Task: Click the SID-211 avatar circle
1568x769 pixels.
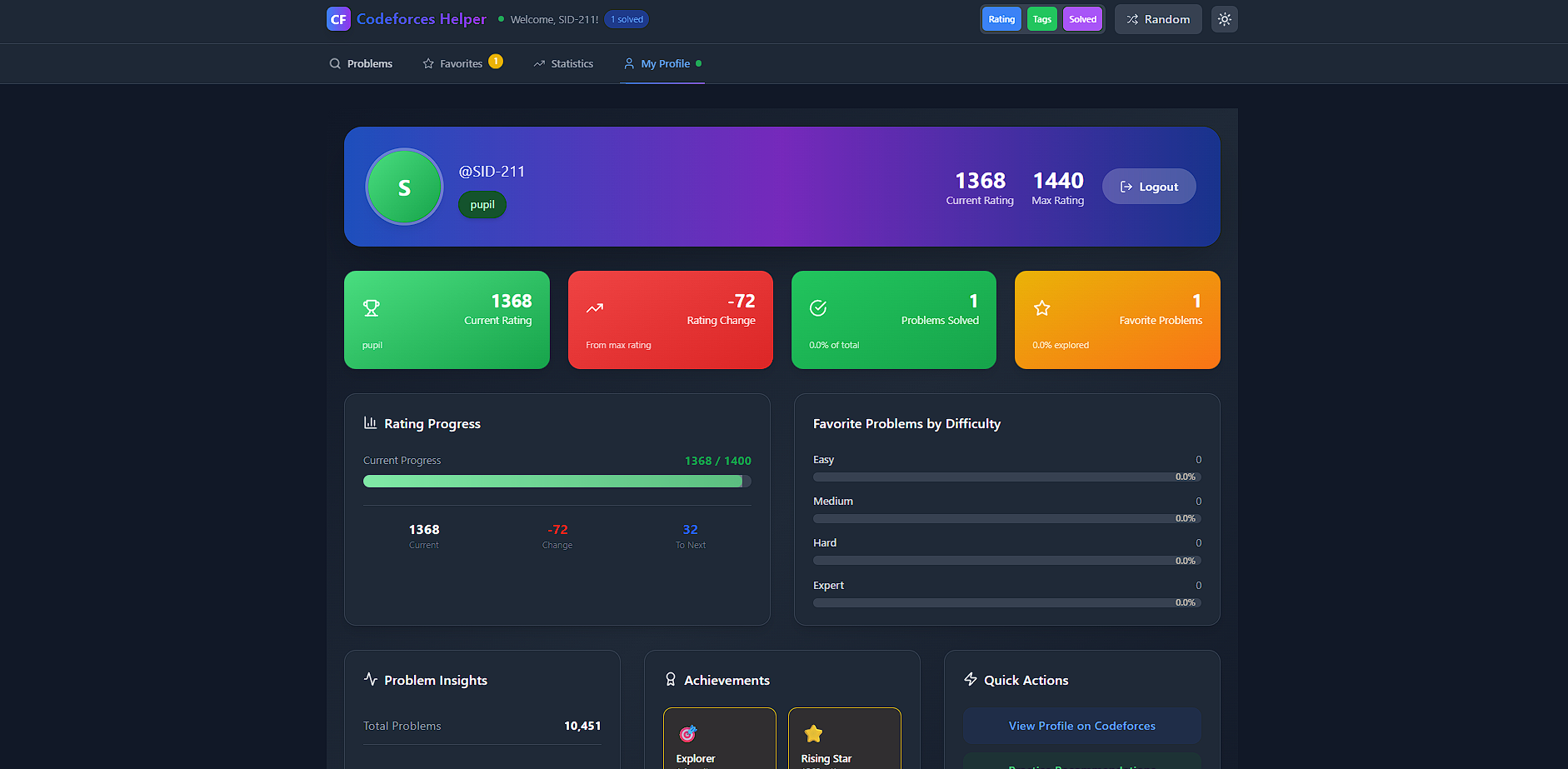Action: coord(404,187)
